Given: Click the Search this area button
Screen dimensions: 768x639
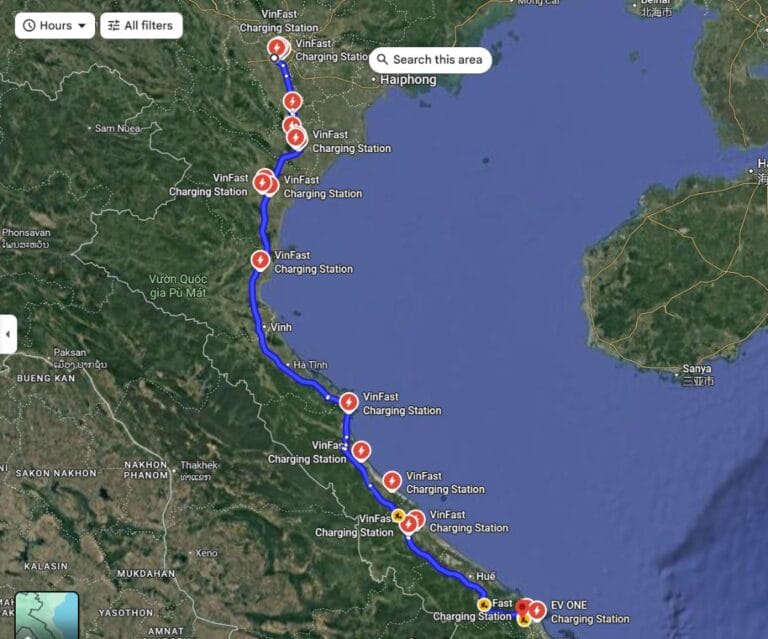Looking at the screenshot, I should click(x=430, y=60).
